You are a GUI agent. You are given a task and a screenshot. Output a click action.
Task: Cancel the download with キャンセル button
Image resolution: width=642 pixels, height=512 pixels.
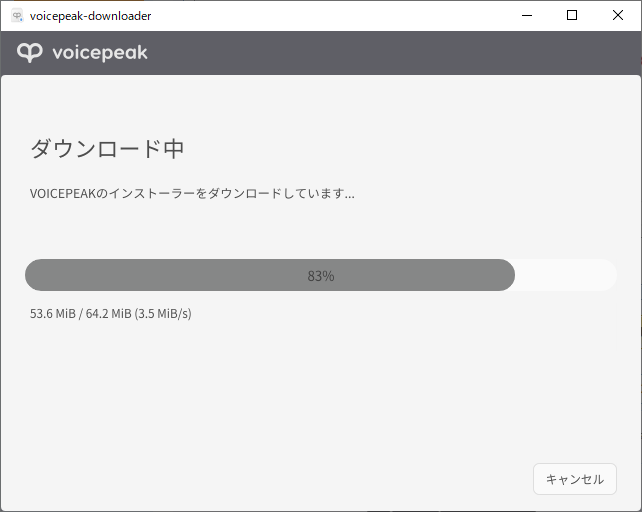pyautogui.click(x=574, y=479)
